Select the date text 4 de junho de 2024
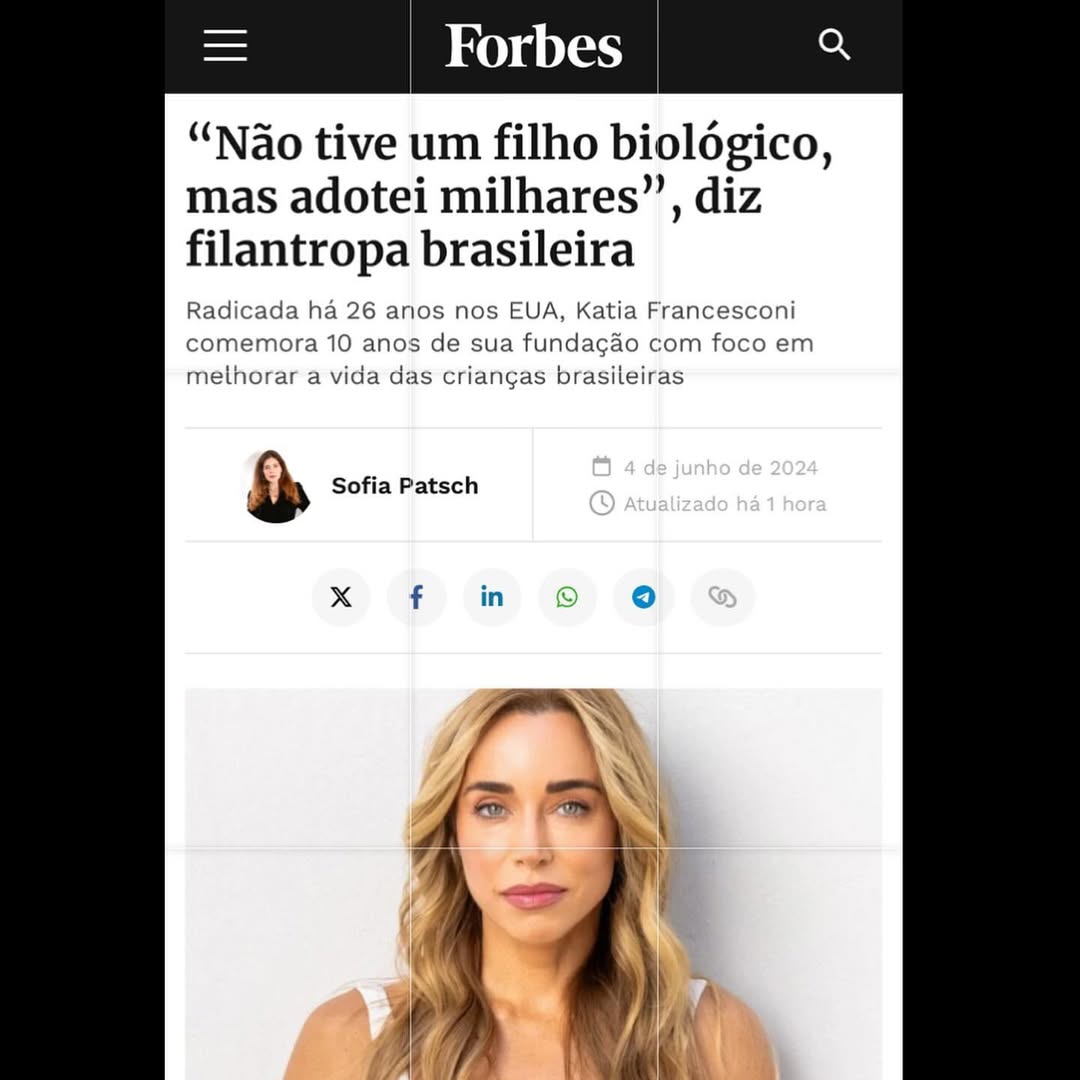This screenshot has height=1080, width=1080. [x=720, y=468]
